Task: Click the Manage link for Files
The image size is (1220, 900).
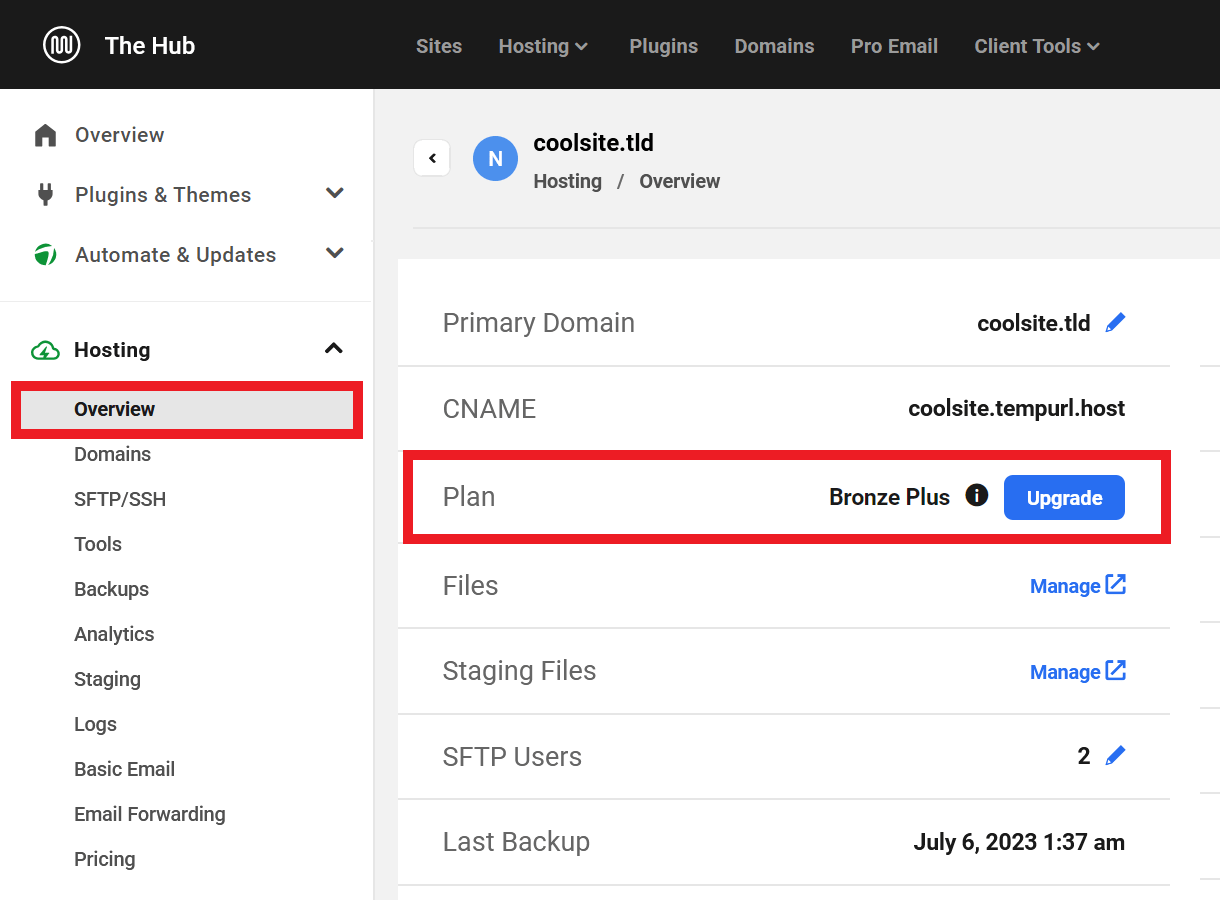Action: coord(1065,586)
